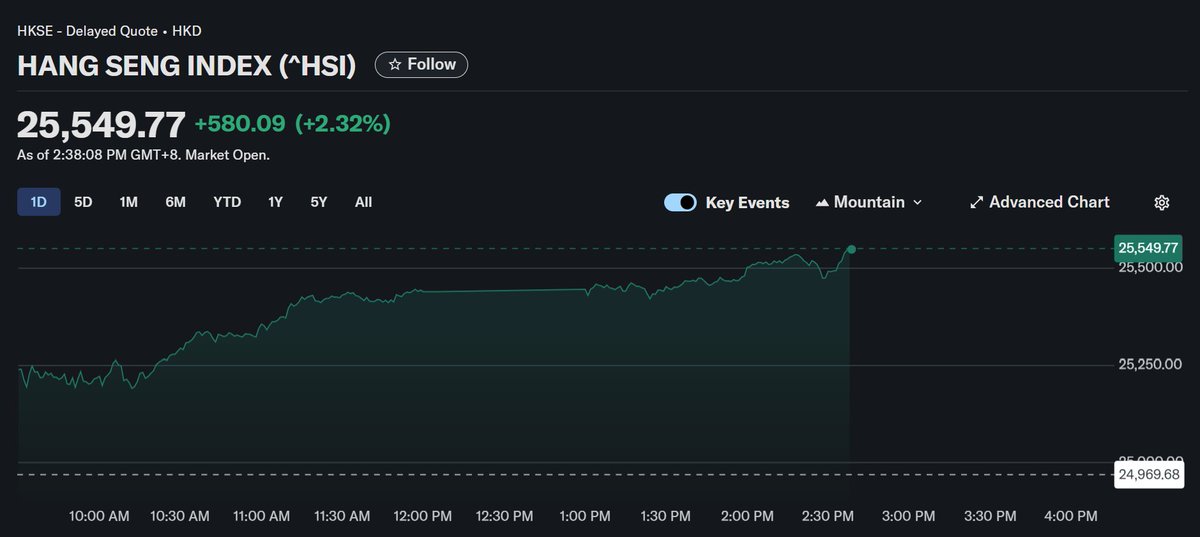Click the 25,500.00 axis label
The width and height of the screenshot is (1200, 537).
tap(1150, 268)
